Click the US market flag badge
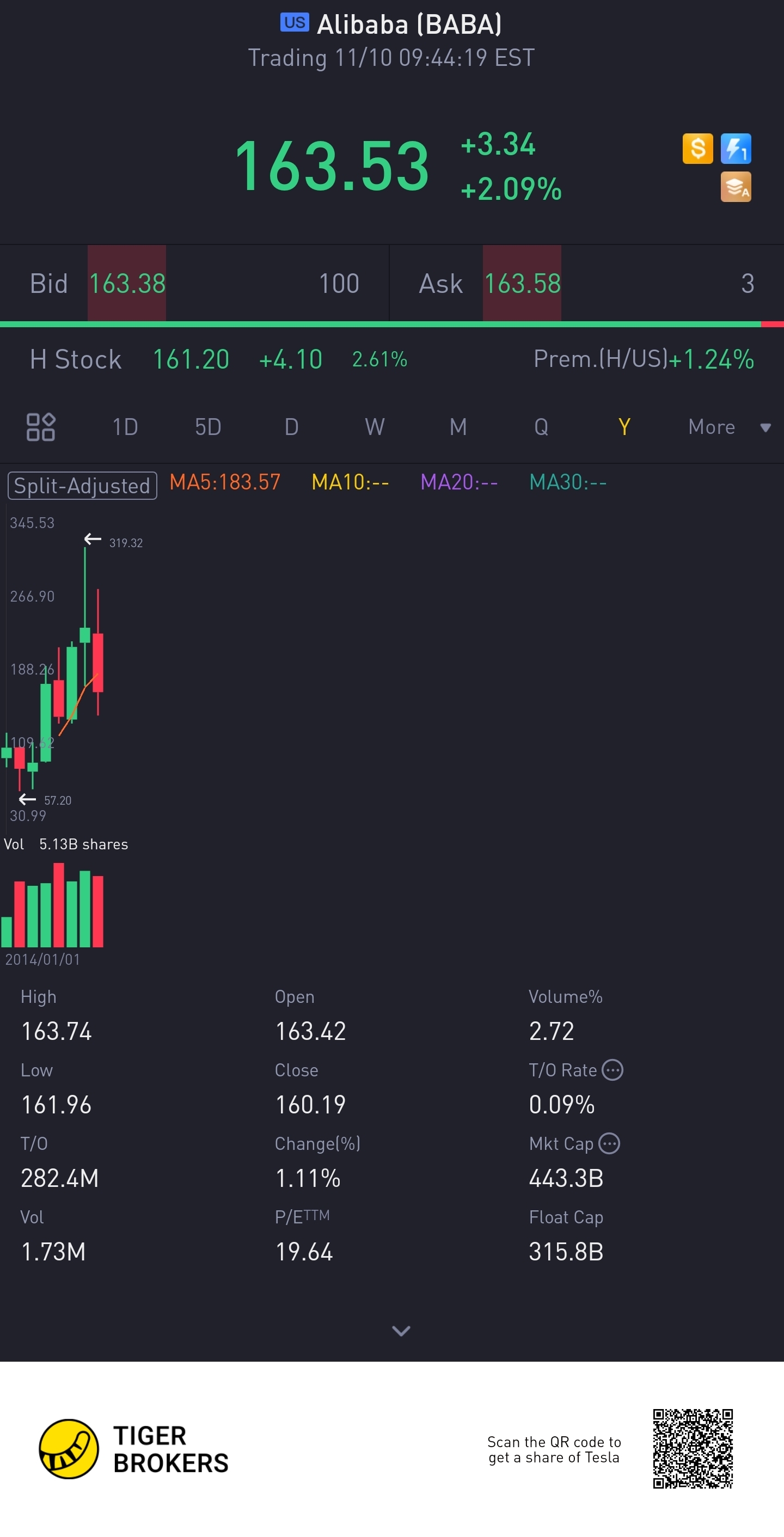This screenshot has width=784, height=1537. pos(294,23)
